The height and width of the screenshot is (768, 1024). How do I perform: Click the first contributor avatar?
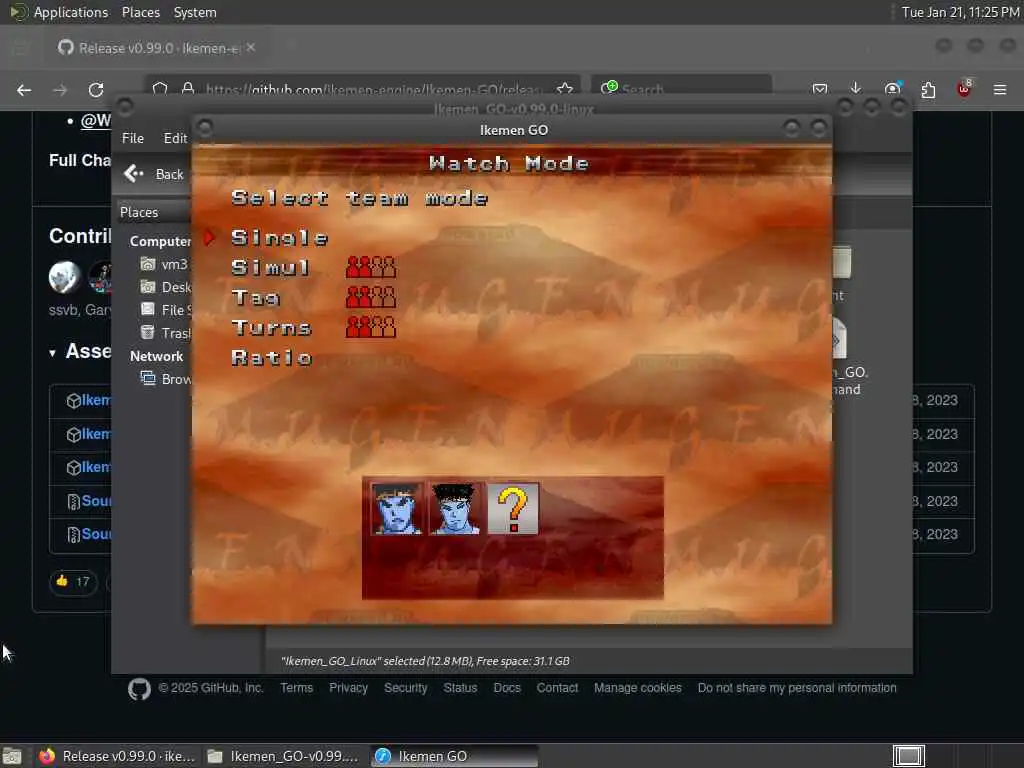tap(65, 276)
